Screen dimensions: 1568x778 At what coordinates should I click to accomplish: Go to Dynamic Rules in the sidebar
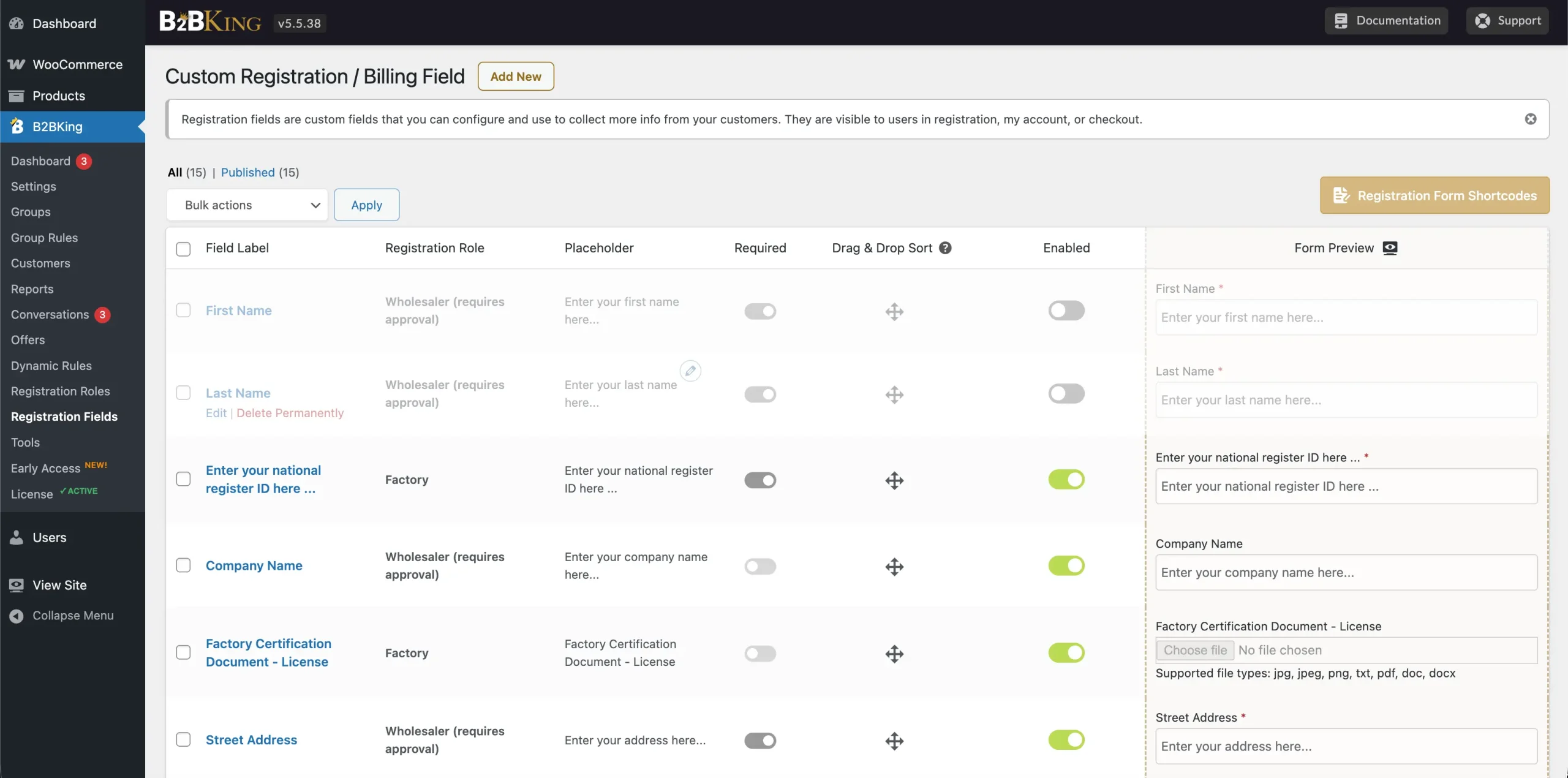pos(51,366)
